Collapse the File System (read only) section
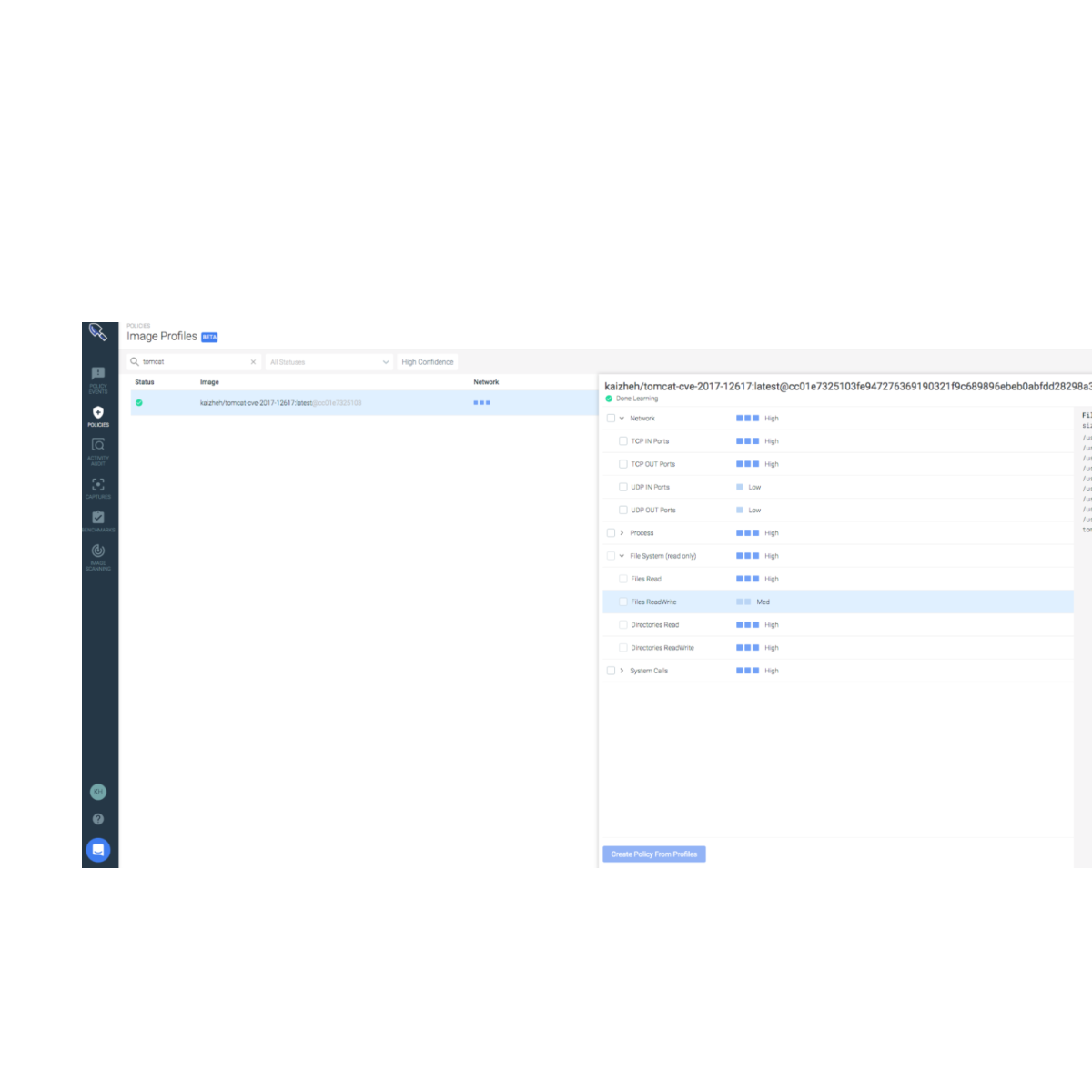1092x1092 pixels. pyautogui.click(x=622, y=555)
